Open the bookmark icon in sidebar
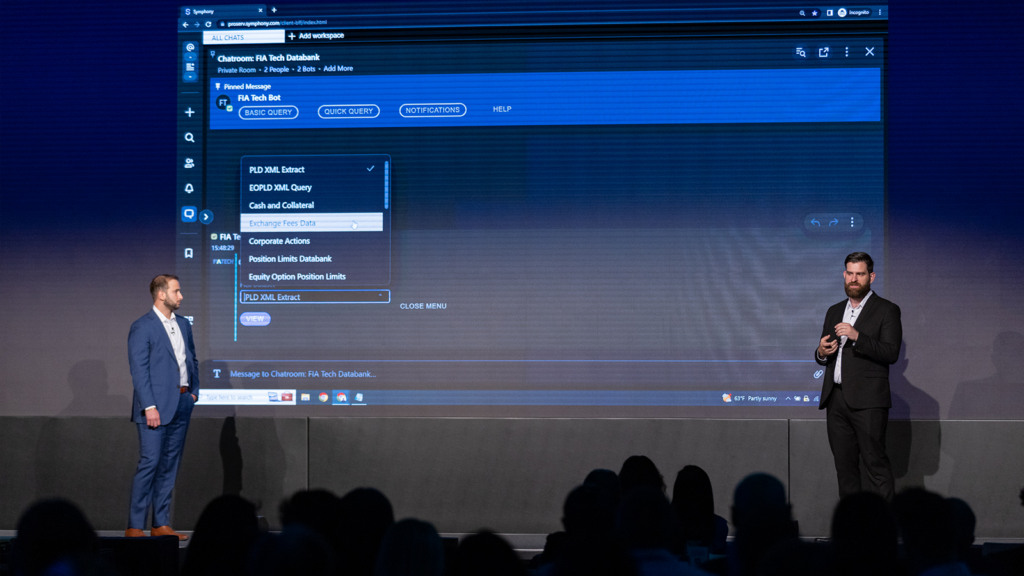 [189, 253]
